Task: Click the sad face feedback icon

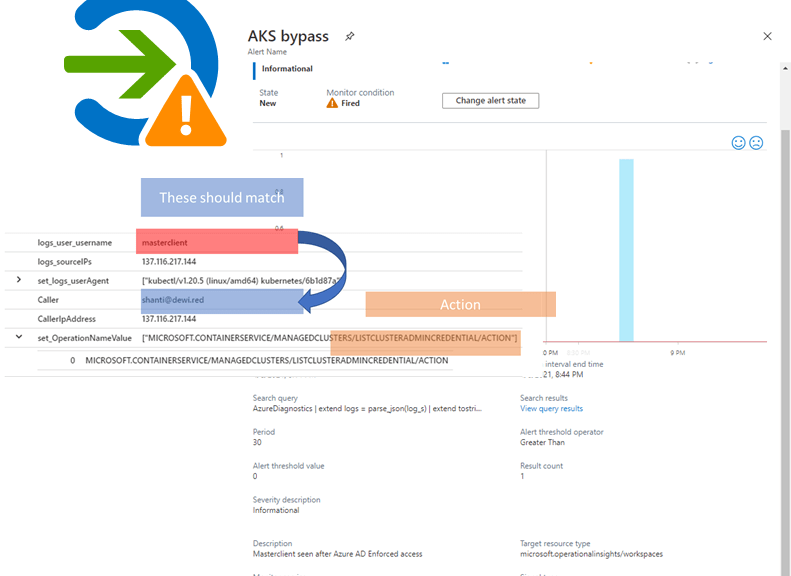Action: click(757, 143)
